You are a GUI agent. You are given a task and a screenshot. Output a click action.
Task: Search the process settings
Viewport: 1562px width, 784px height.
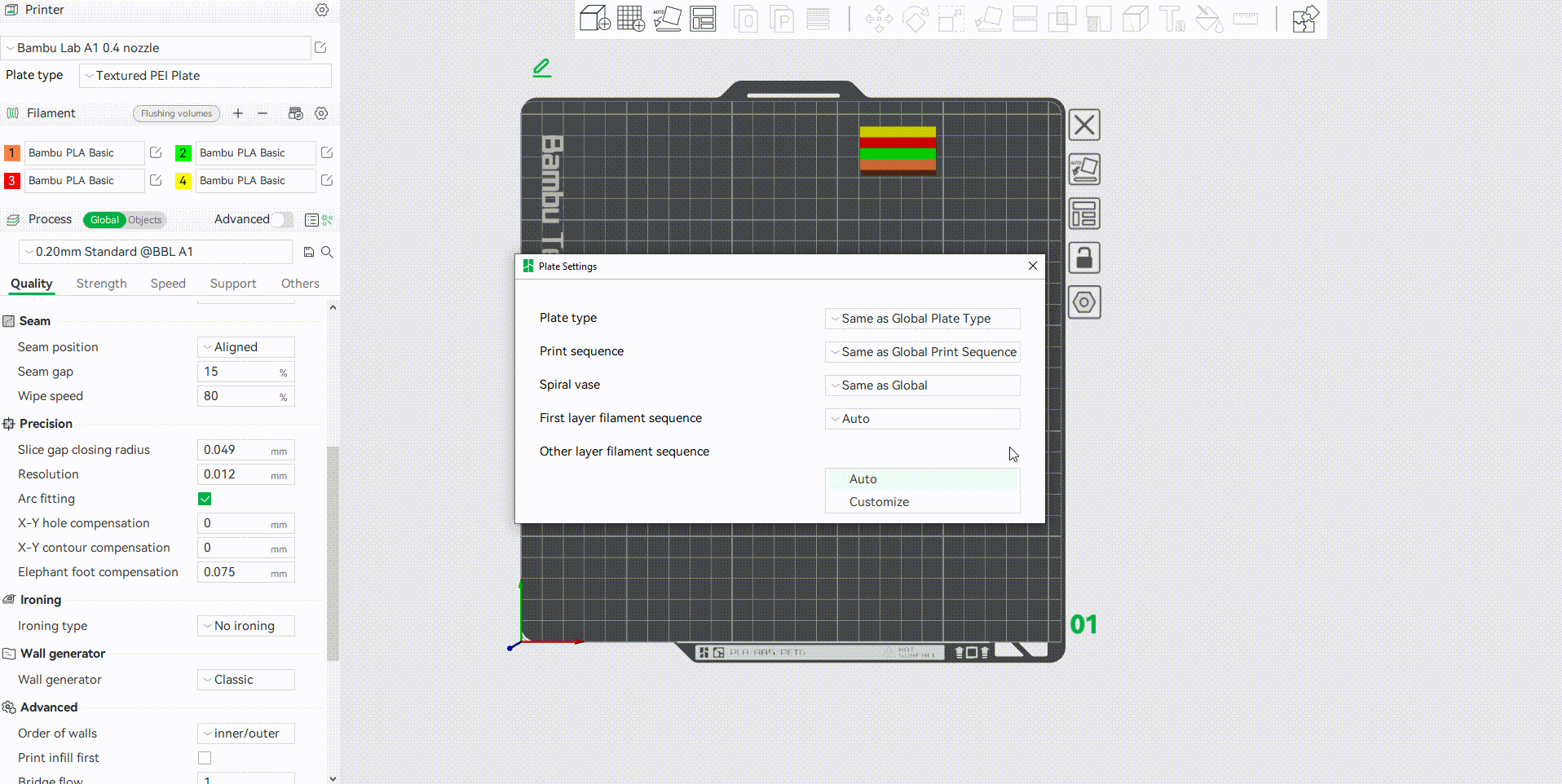(x=327, y=252)
